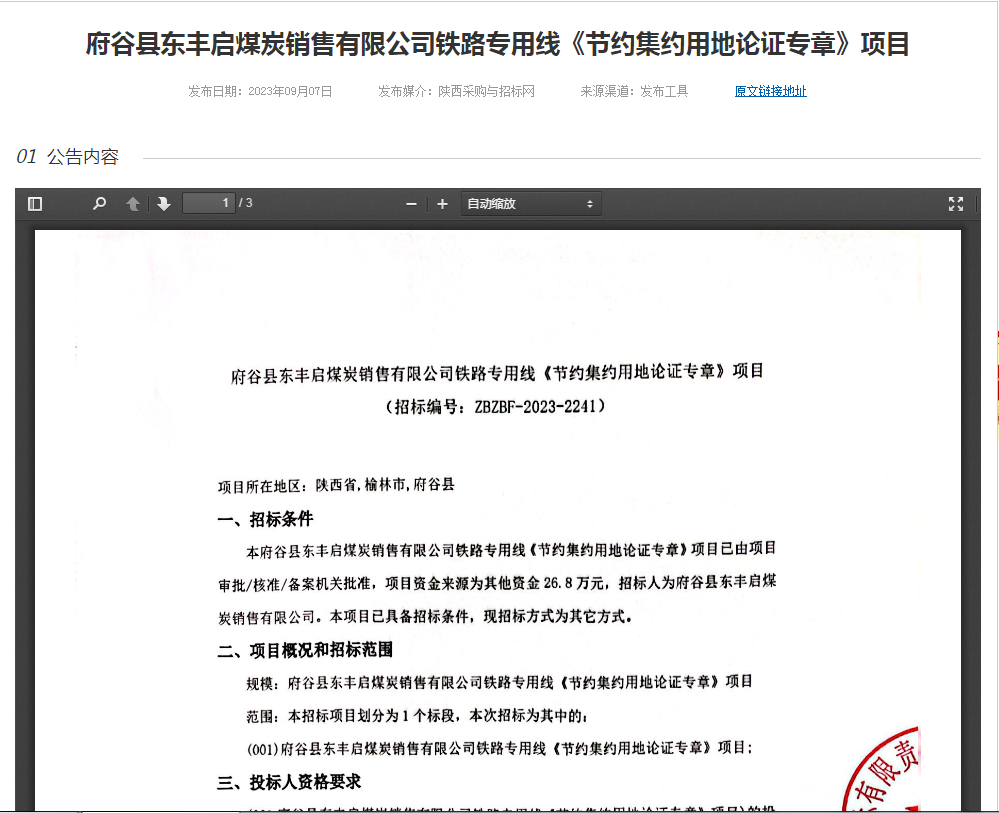999x813 pixels.
Task: Click the 来源渠道: 发布工具 text
Action: [634, 91]
